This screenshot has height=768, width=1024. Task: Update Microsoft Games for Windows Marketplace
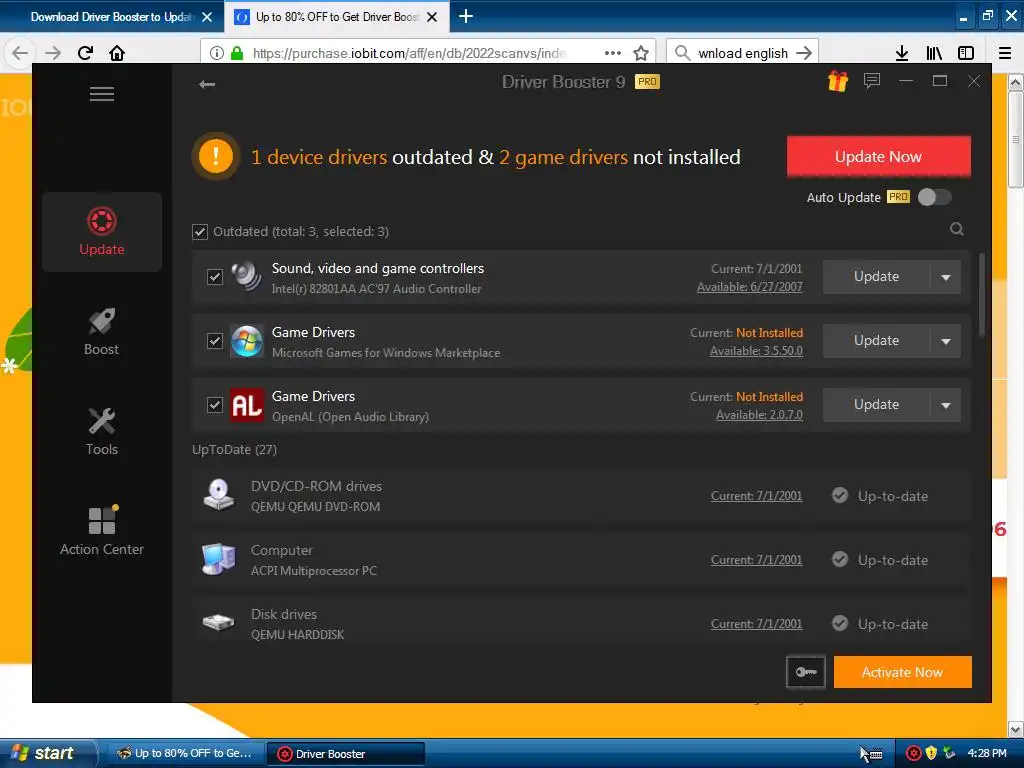pyautogui.click(x=876, y=341)
